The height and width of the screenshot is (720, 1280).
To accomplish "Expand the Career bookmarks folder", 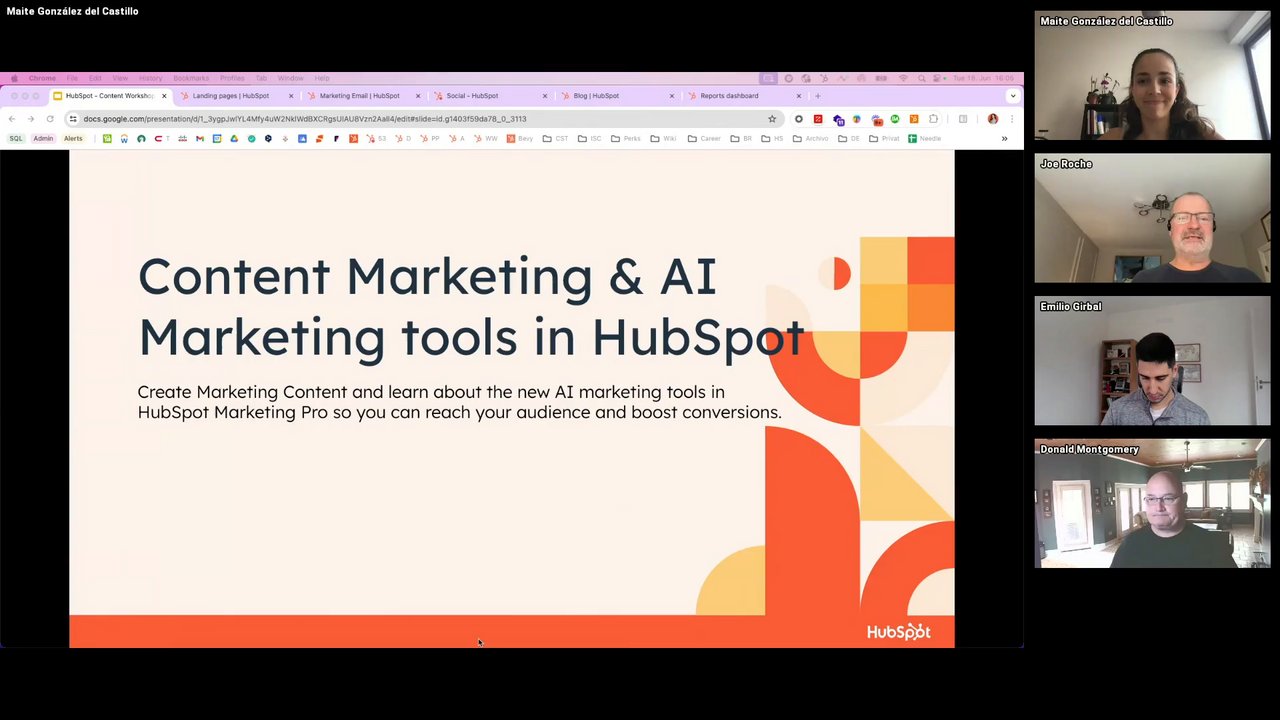I will [704, 138].
